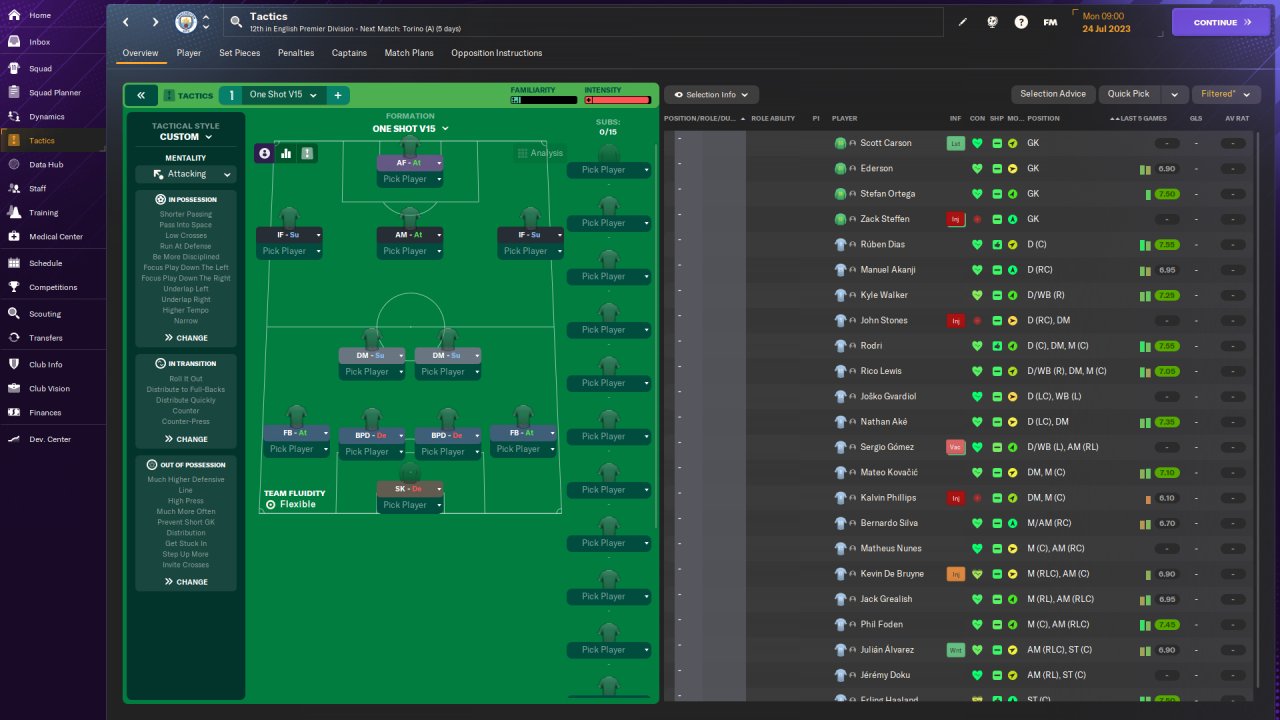Sort by the Player column header
Screen dimensions: 1280x720
coord(844,118)
